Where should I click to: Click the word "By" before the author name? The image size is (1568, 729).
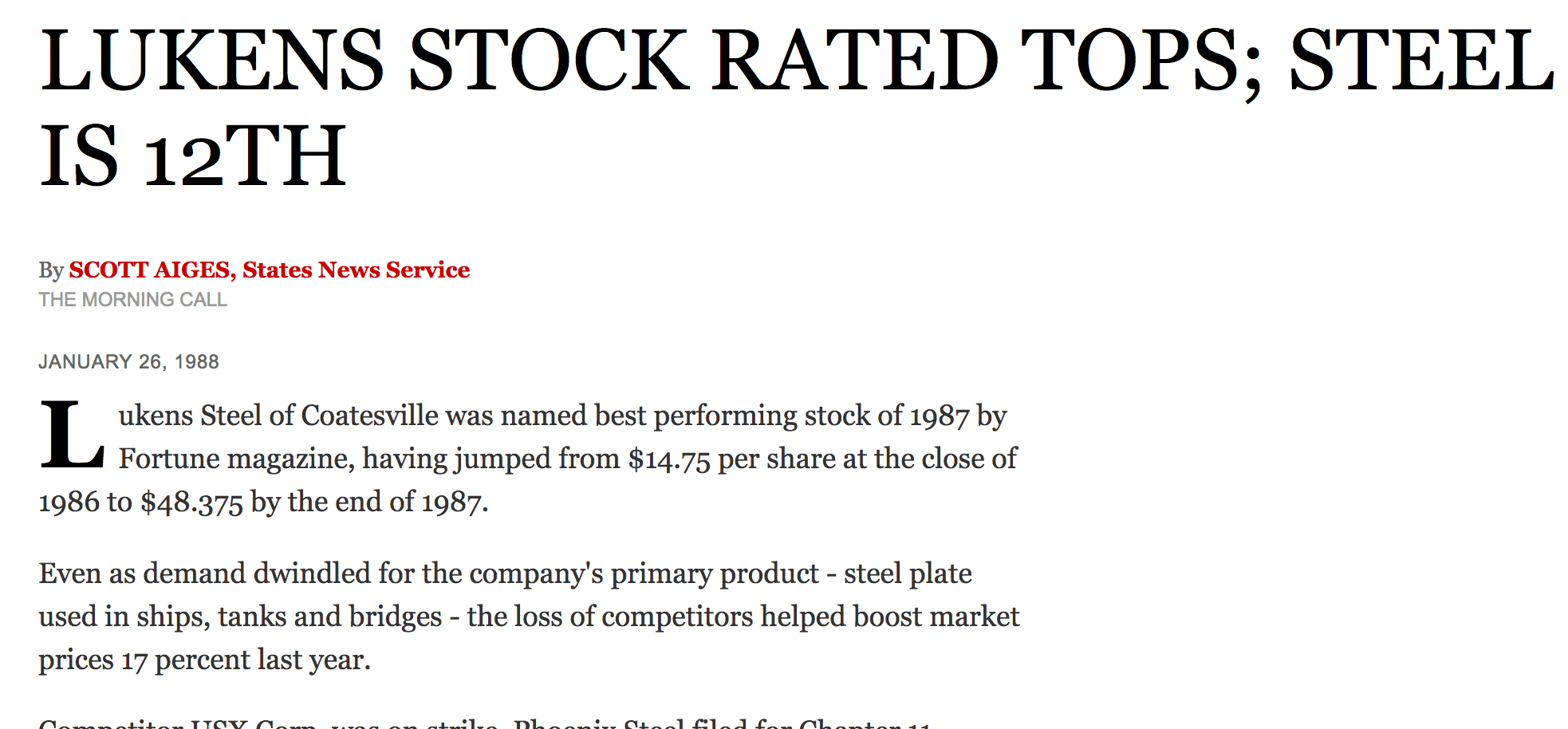pyautogui.click(x=50, y=270)
